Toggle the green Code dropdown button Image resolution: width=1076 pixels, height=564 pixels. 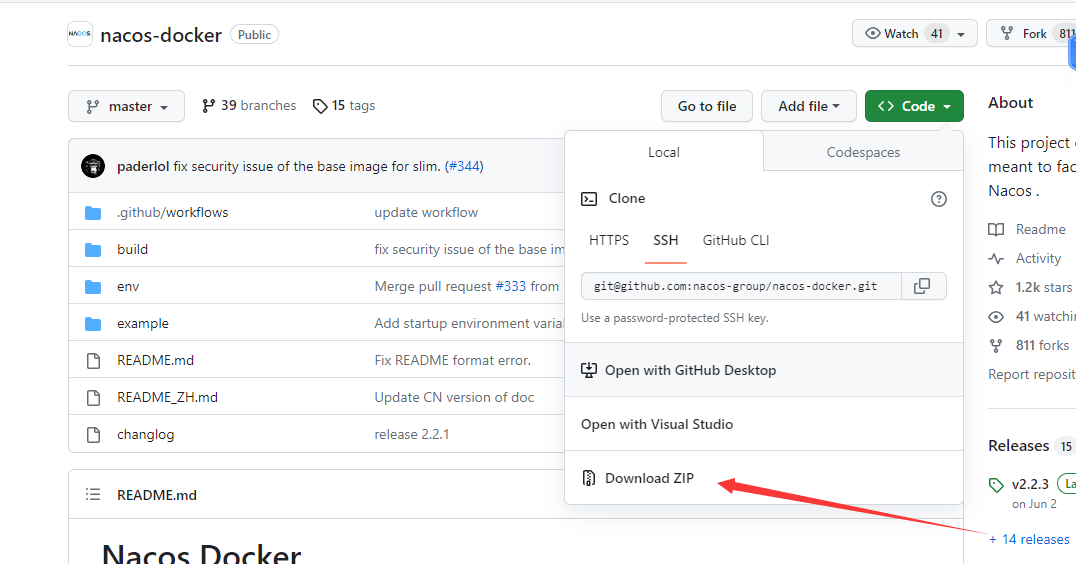click(x=914, y=107)
